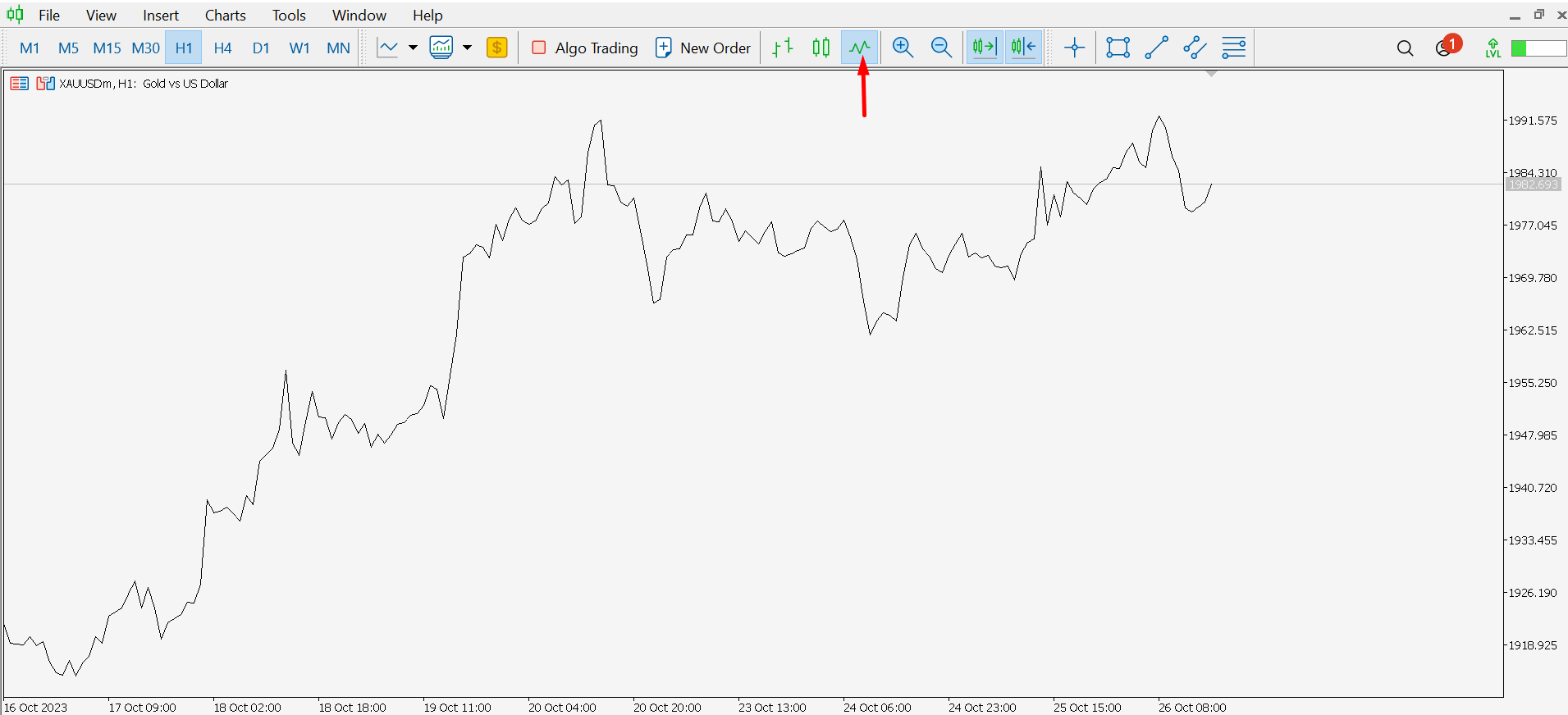Screen dimensions: 1568x715
Task: Open the Help menu
Action: 427,15
